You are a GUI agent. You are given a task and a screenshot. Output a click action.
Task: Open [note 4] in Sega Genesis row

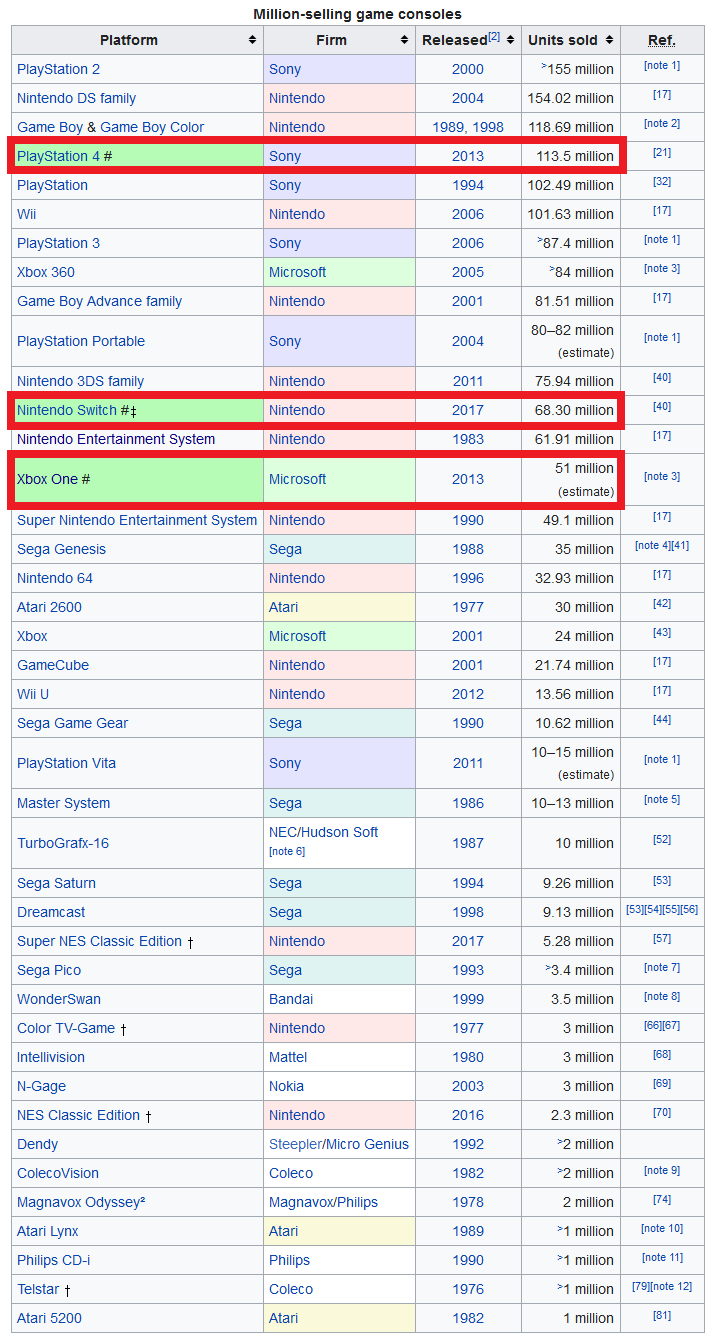pos(653,545)
